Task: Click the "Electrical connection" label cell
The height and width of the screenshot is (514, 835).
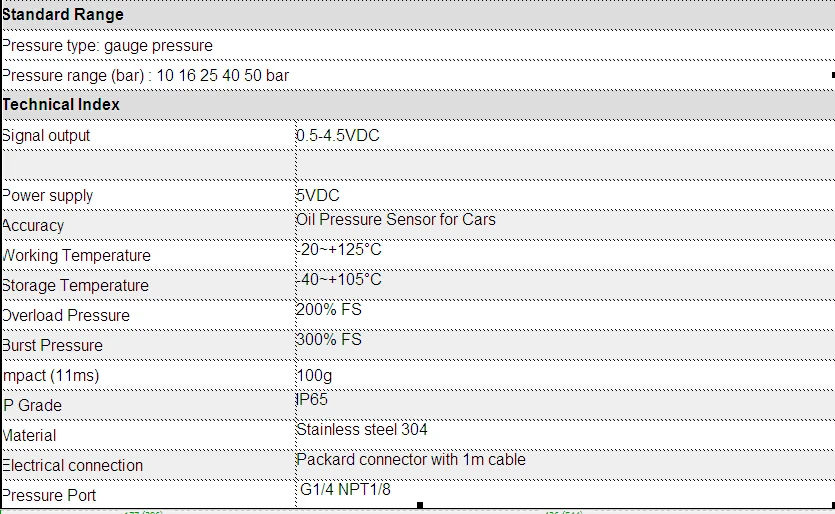Action: 72,465
